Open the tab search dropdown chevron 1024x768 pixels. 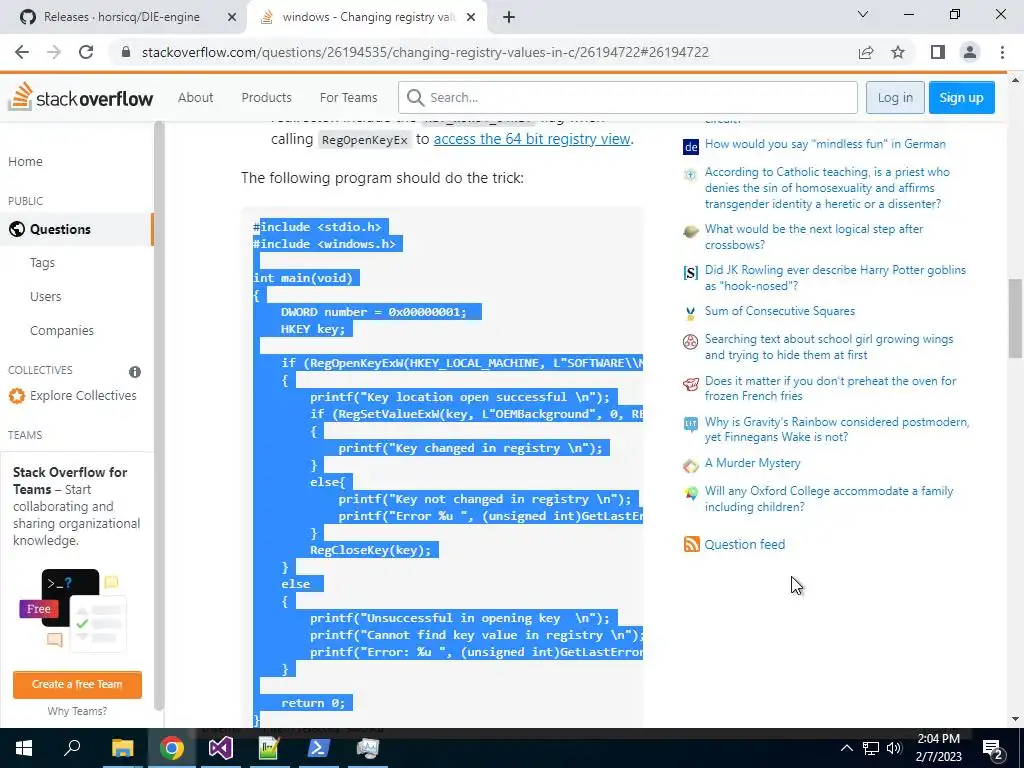(x=863, y=14)
